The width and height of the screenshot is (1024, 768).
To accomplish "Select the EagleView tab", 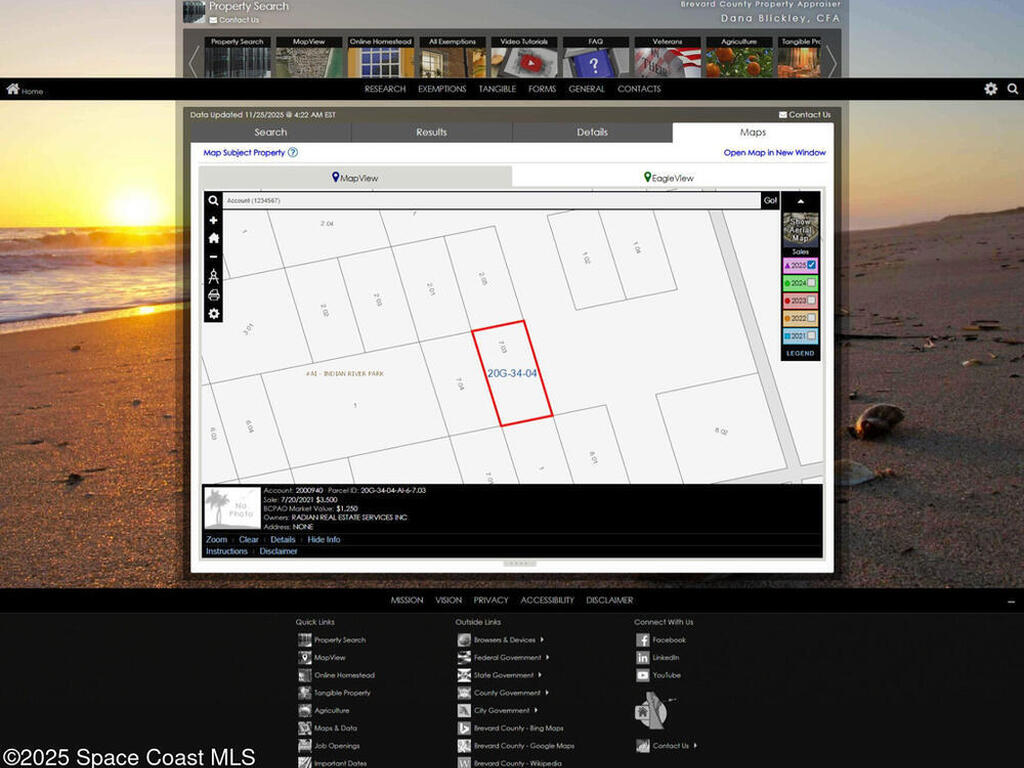I will point(670,178).
